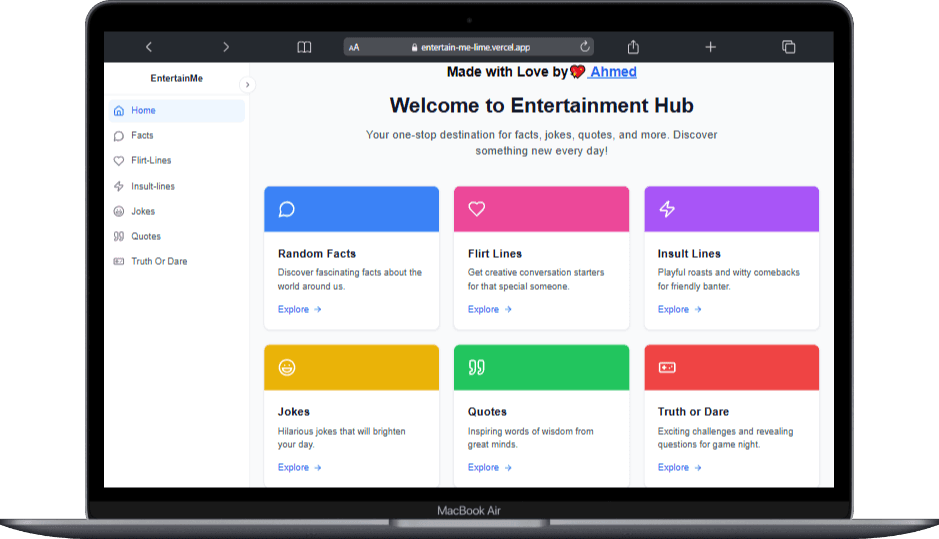Open Facts in the sidebar

pos(177,136)
